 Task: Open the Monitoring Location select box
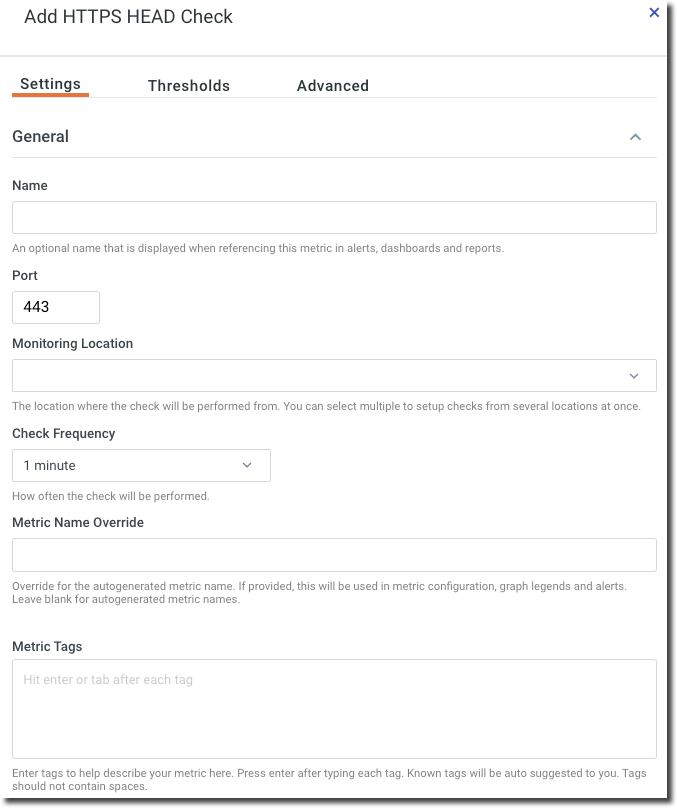(x=320, y=376)
